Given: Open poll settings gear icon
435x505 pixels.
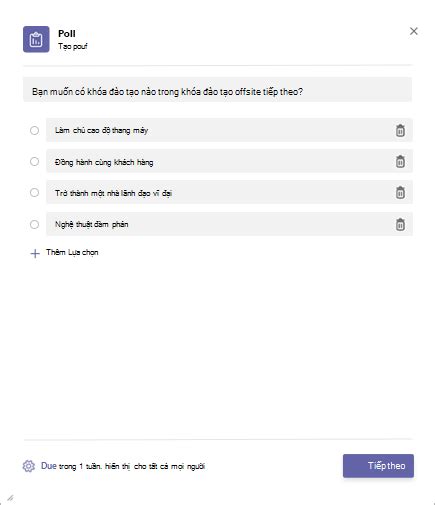Looking at the screenshot, I should pyautogui.click(x=29, y=466).
